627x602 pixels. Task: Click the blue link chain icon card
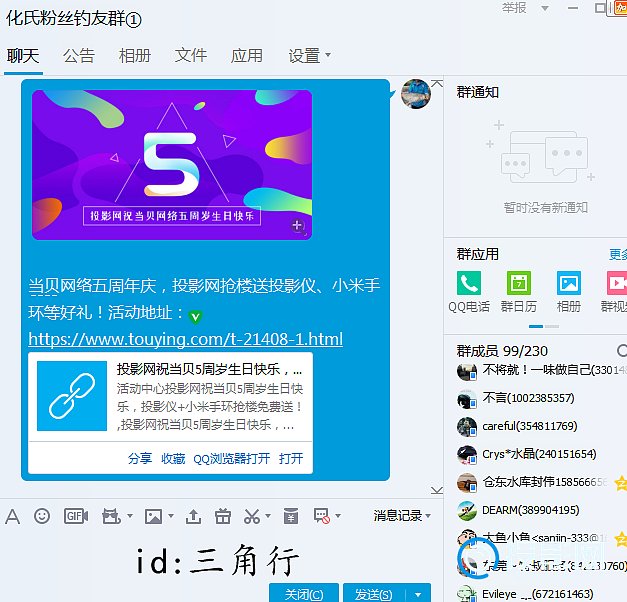72,396
